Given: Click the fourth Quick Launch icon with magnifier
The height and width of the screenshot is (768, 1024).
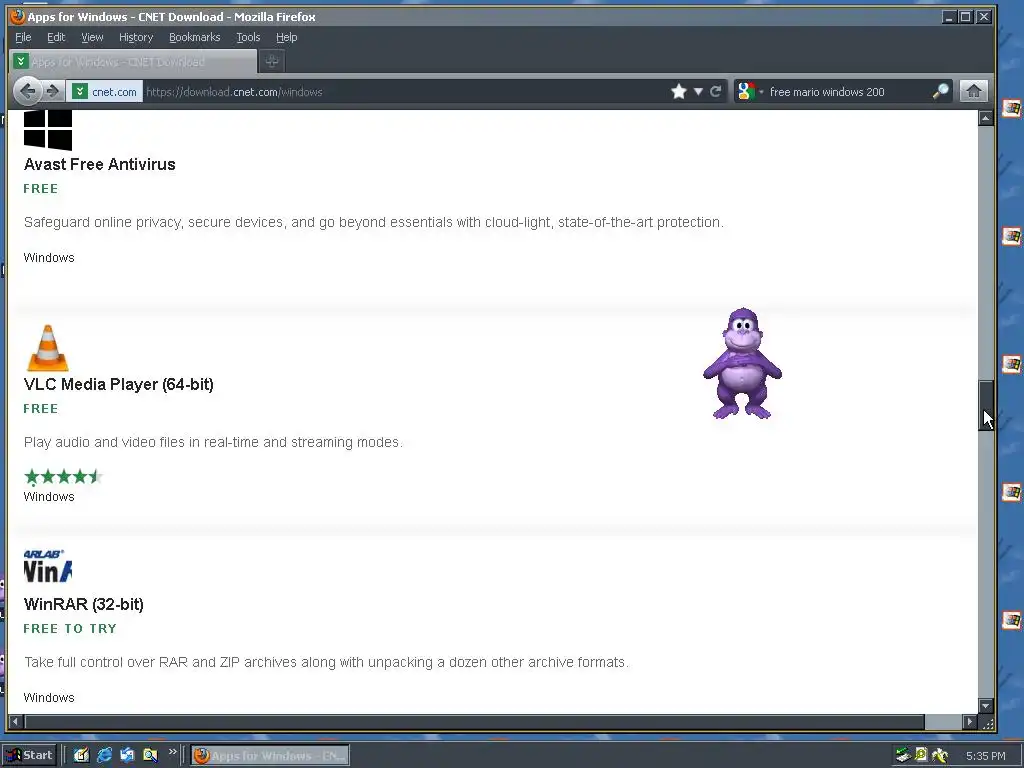Looking at the screenshot, I should point(150,756).
